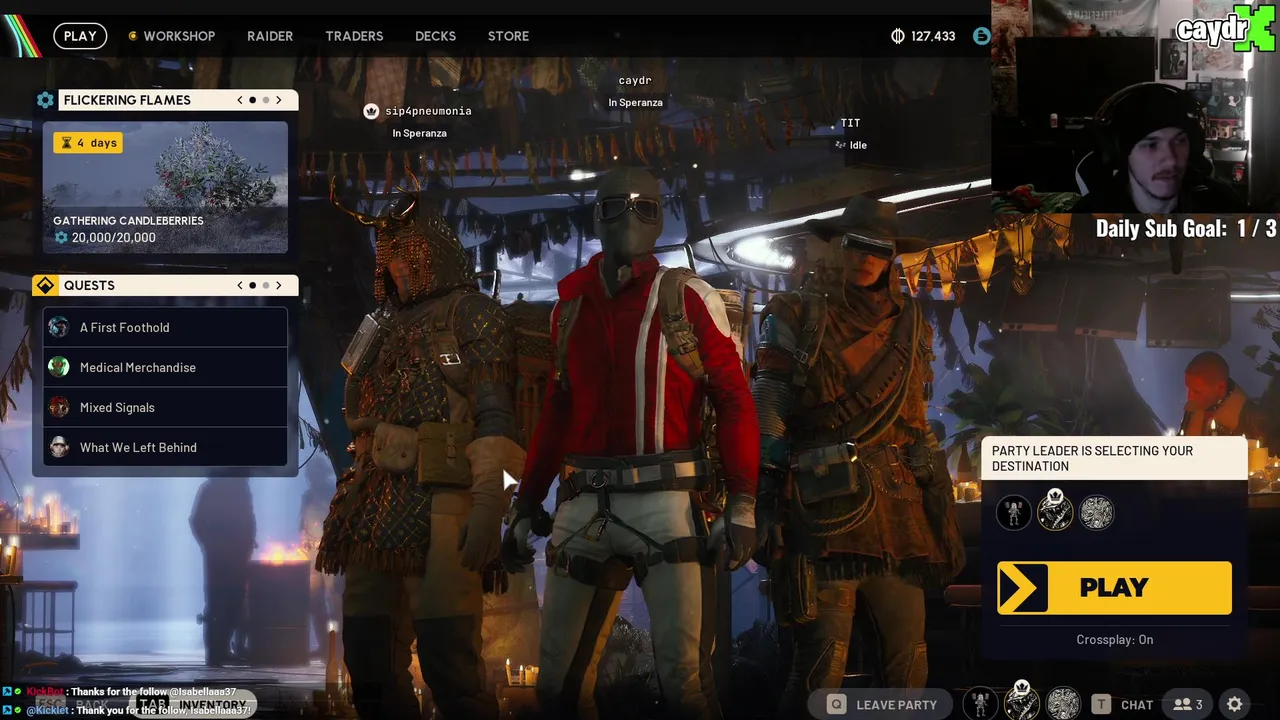Click the idle status icon under TIT

coord(841,145)
